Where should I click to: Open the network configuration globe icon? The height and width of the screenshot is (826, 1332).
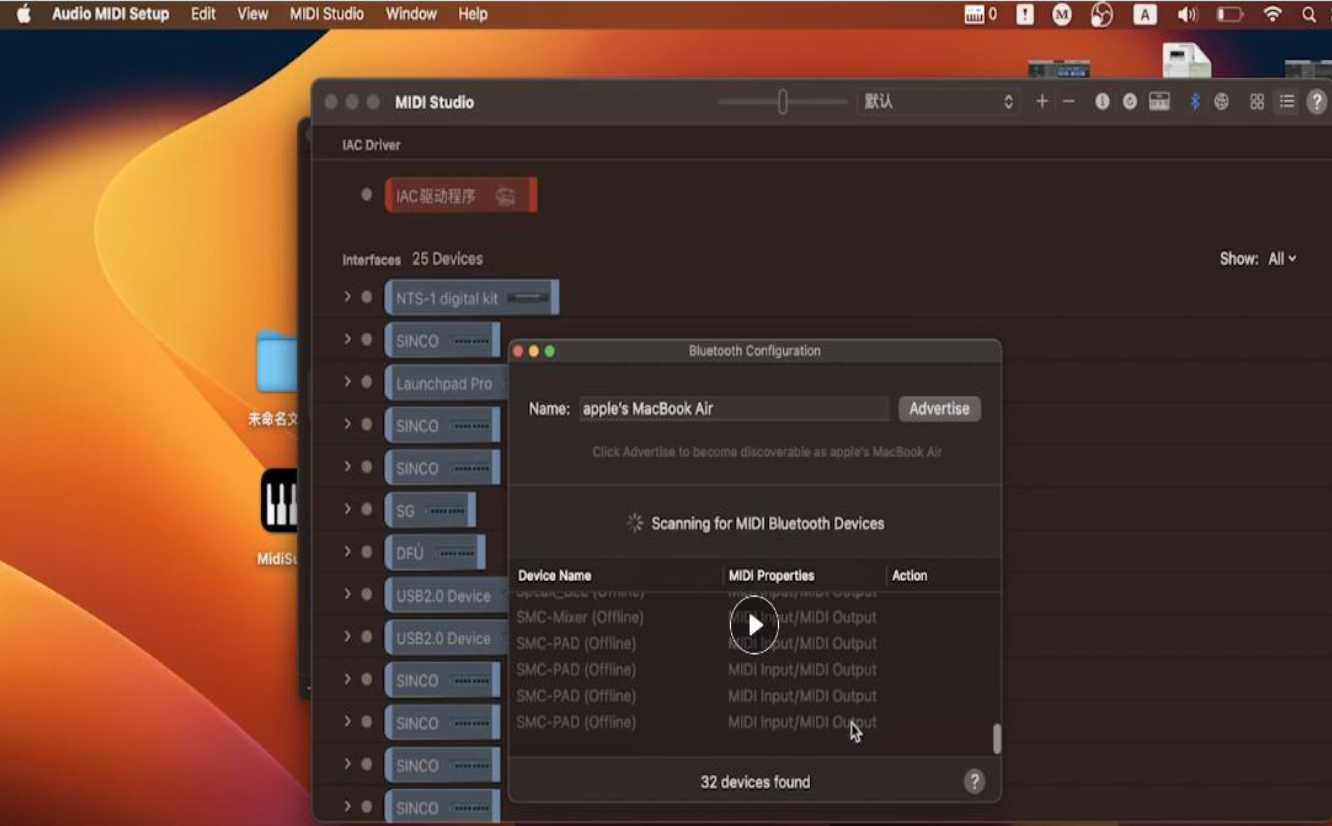pyautogui.click(x=1221, y=101)
